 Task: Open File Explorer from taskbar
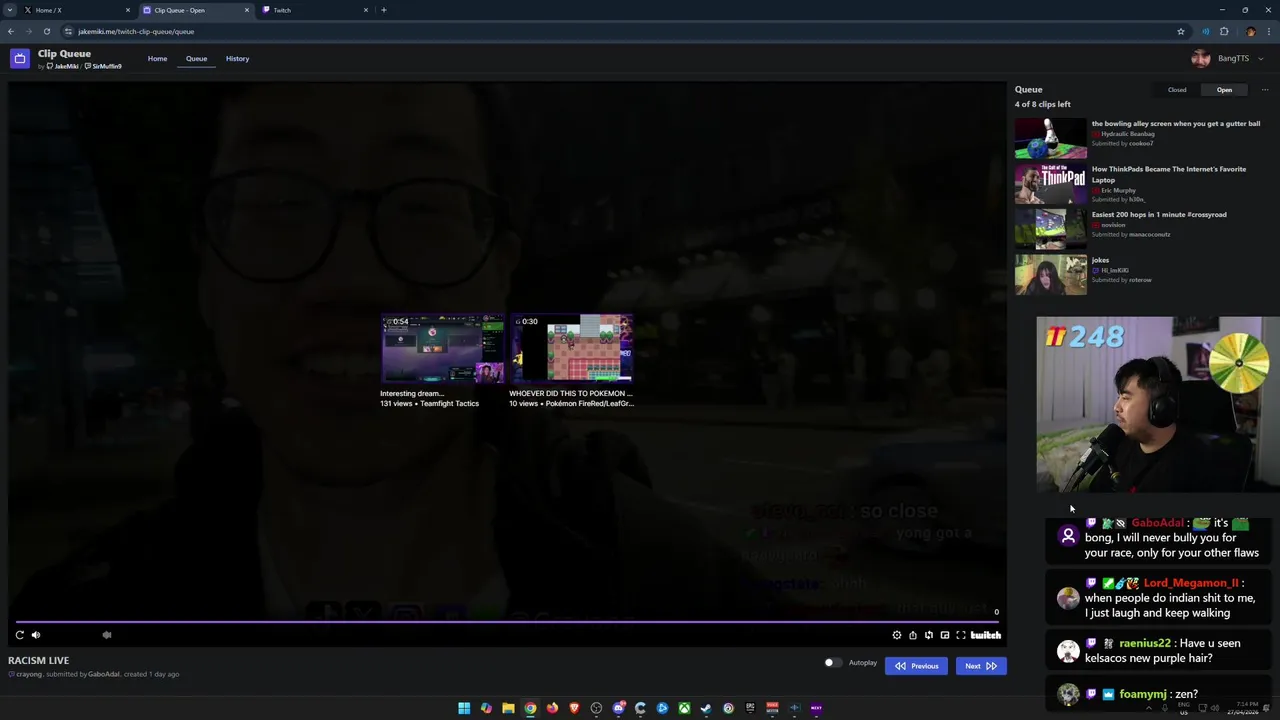(508, 708)
